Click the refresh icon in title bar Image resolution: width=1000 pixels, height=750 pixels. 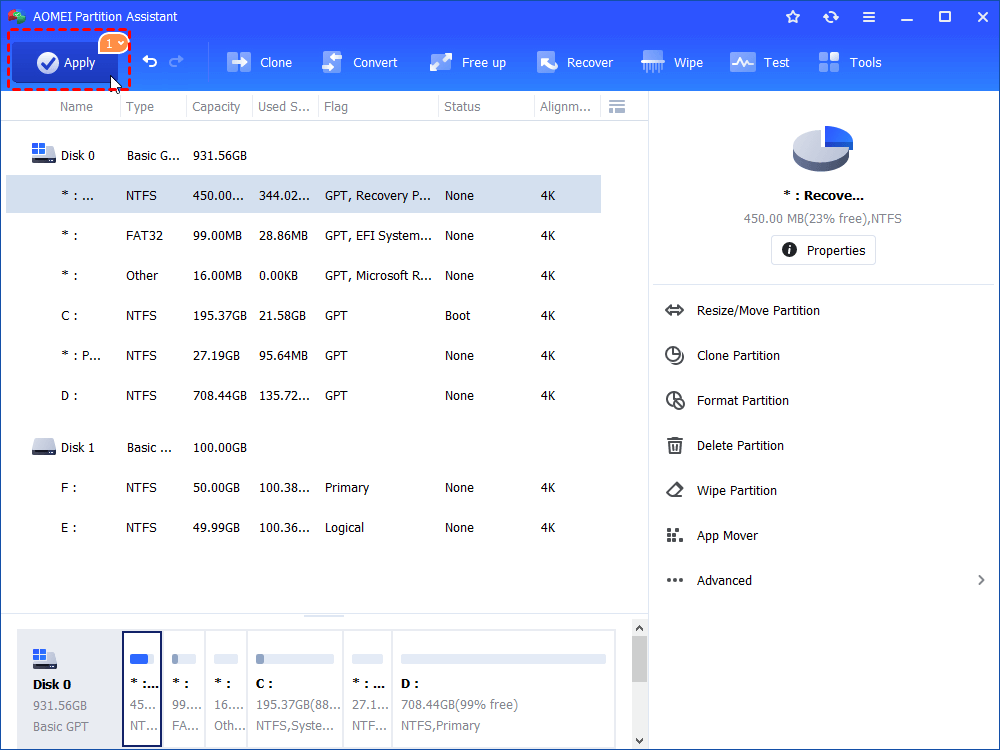click(x=830, y=17)
